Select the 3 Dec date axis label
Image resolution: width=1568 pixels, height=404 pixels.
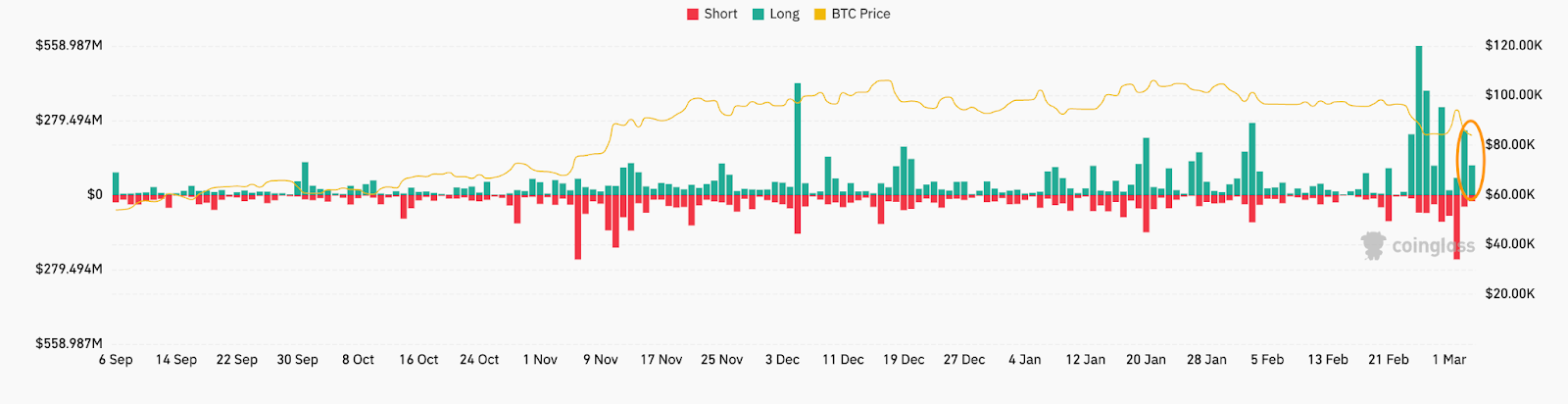pyautogui.click(x=782, y=360)
